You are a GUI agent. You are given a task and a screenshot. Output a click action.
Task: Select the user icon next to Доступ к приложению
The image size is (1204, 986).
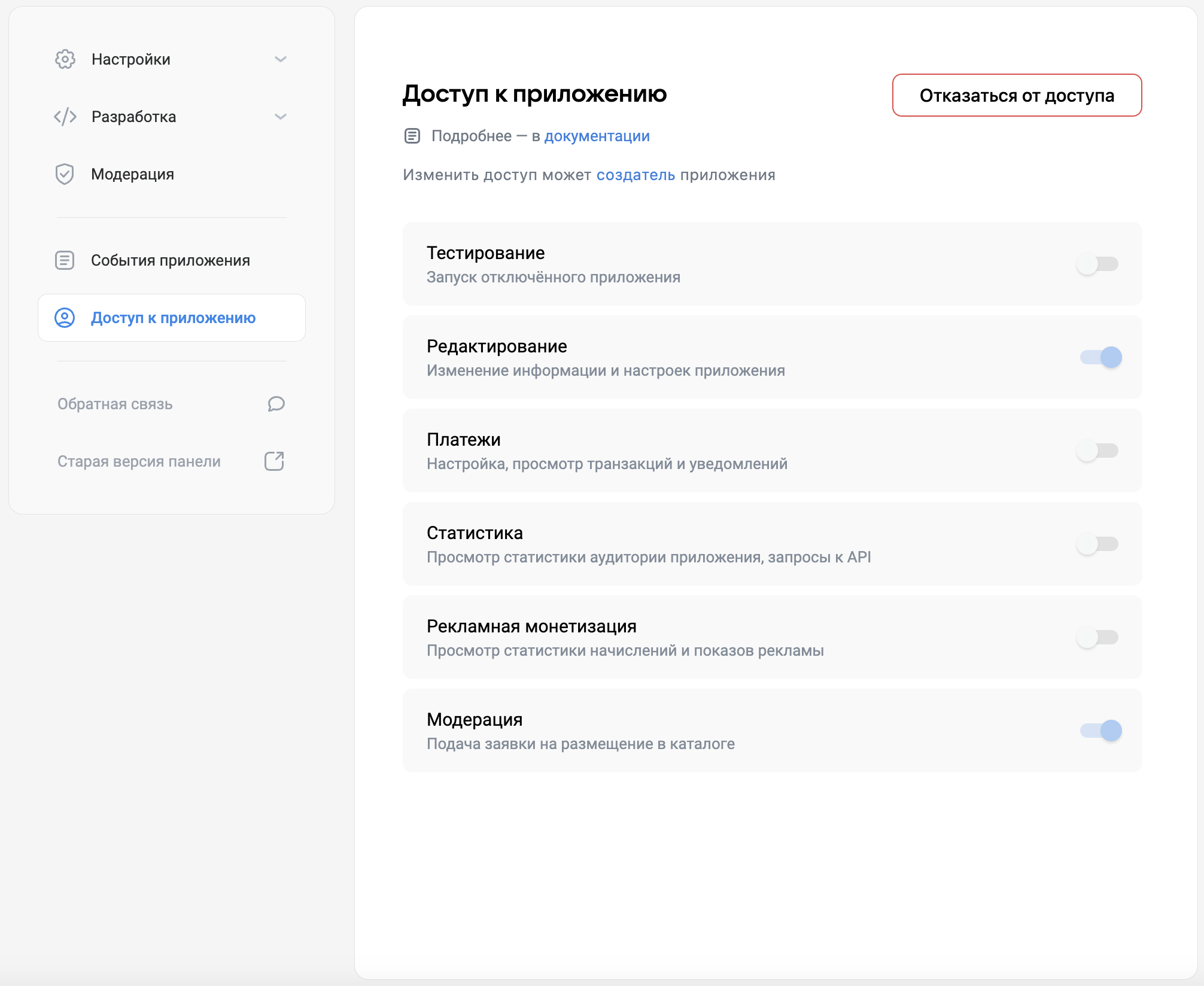pyautogui.click(x=65, y=318)
